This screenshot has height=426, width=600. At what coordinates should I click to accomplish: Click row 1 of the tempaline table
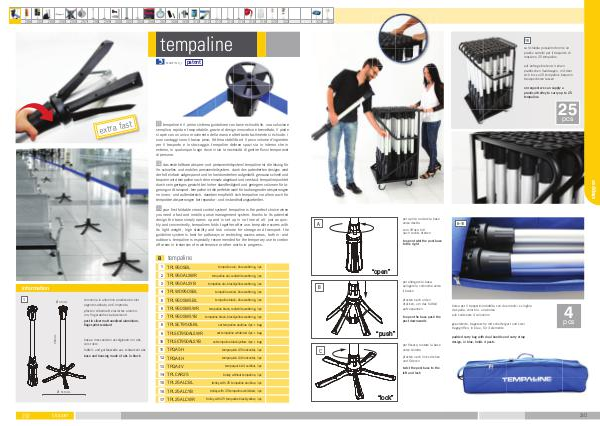222,267
